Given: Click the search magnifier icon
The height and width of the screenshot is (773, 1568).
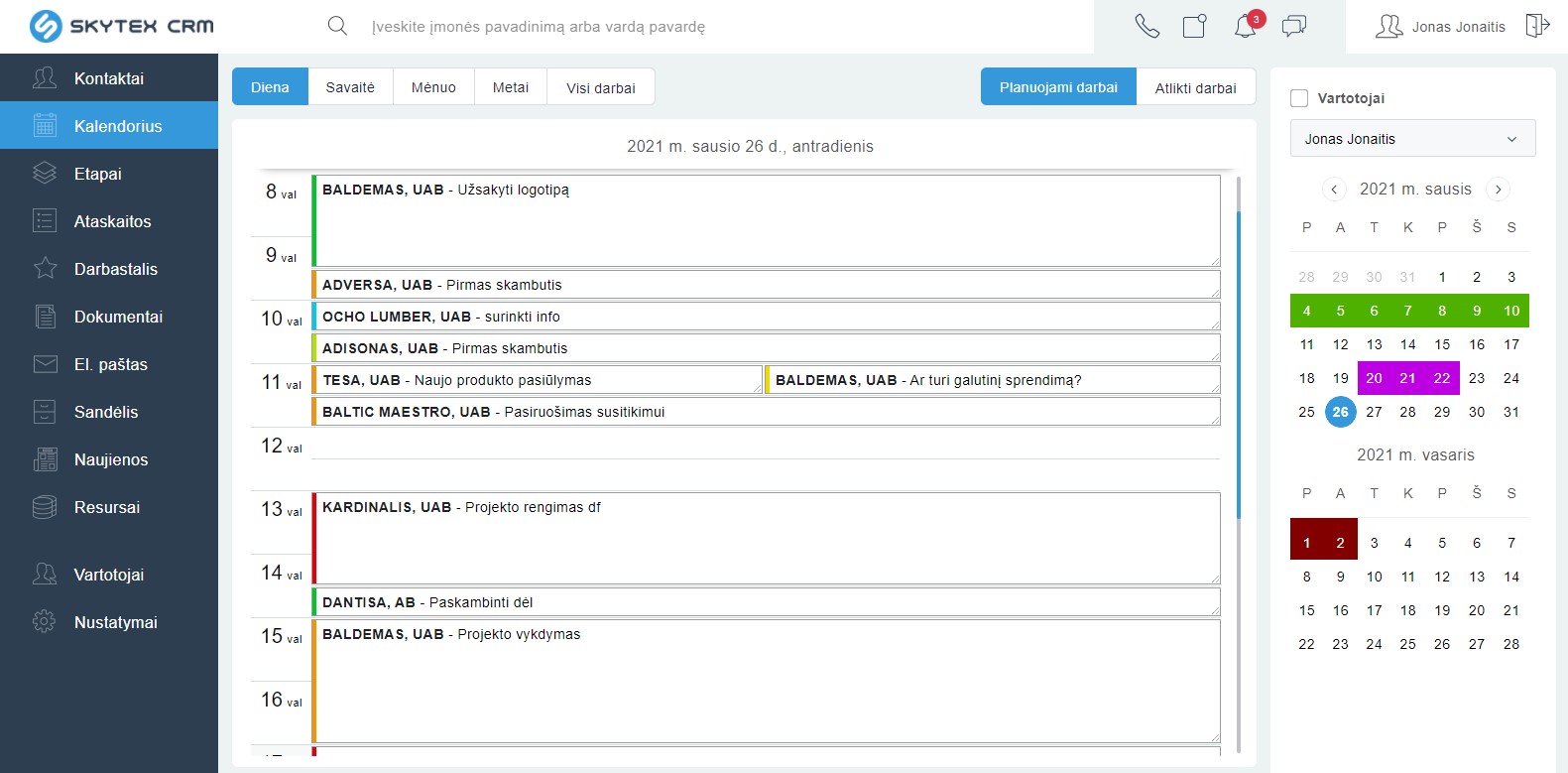Looking at the screenshot, I should [x=337, y=26].
